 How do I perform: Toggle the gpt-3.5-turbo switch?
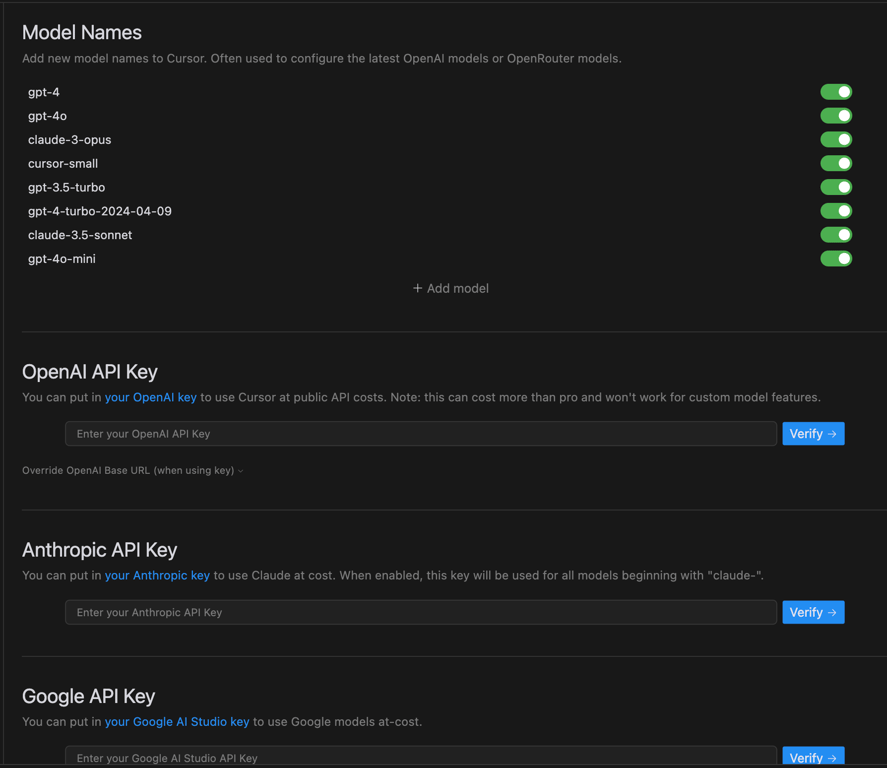click(x=836, y=187)
